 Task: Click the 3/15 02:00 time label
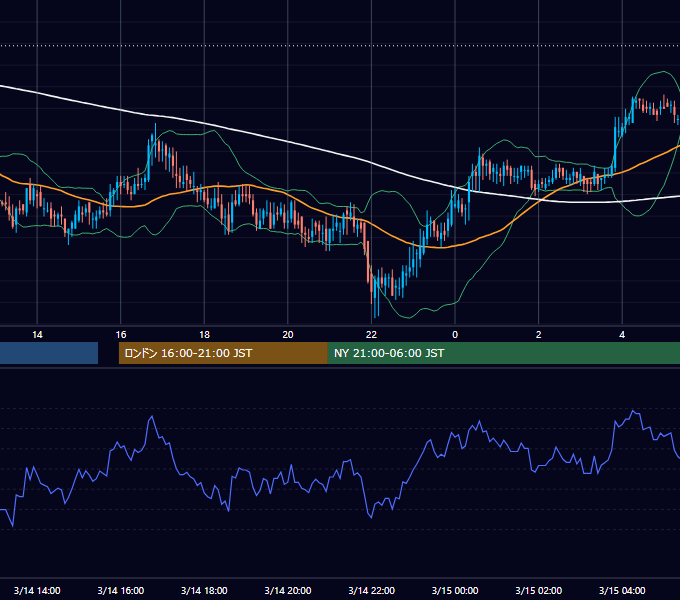coord(539,590)
